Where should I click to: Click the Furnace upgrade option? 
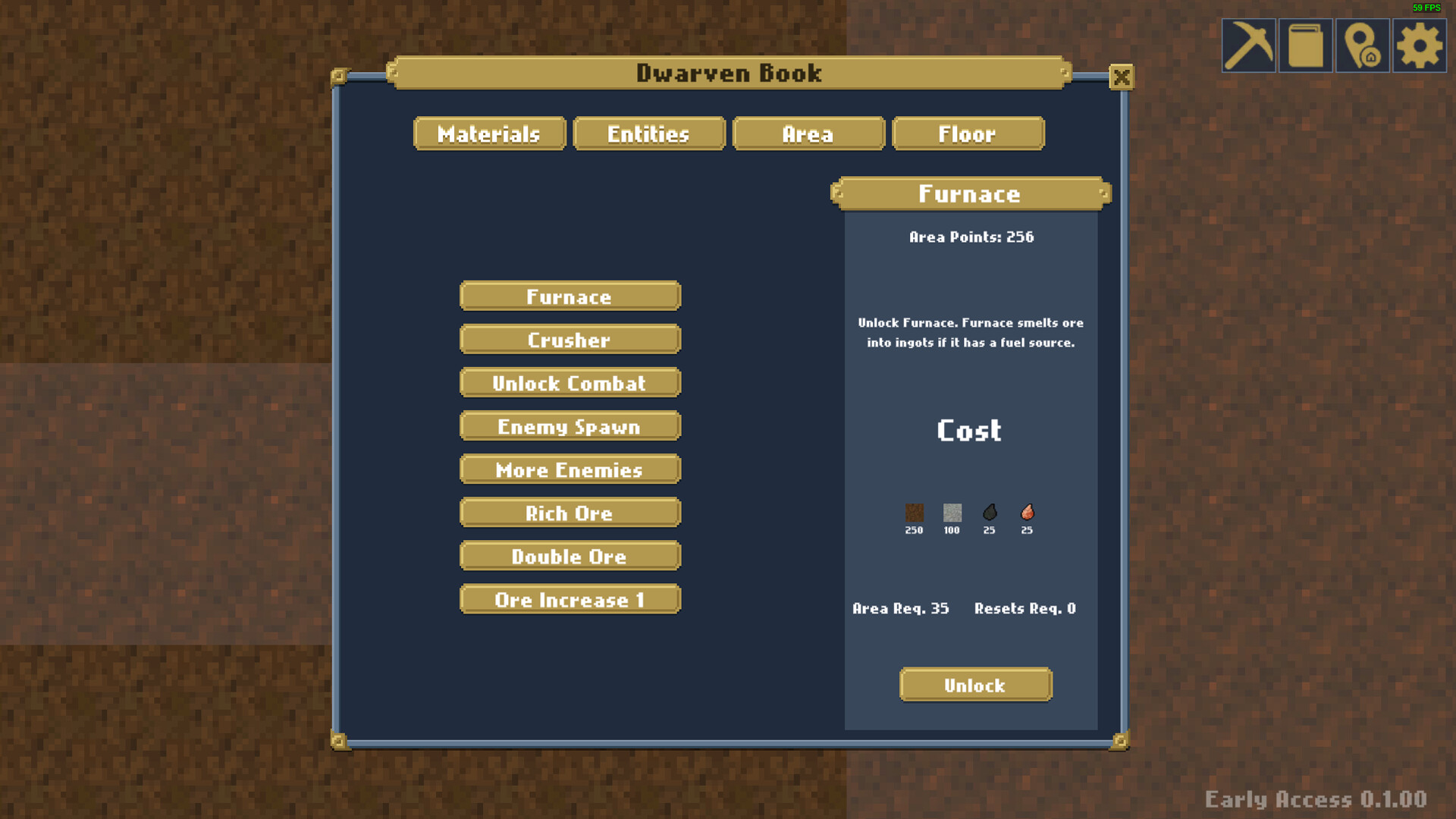[x=568, y=296]
